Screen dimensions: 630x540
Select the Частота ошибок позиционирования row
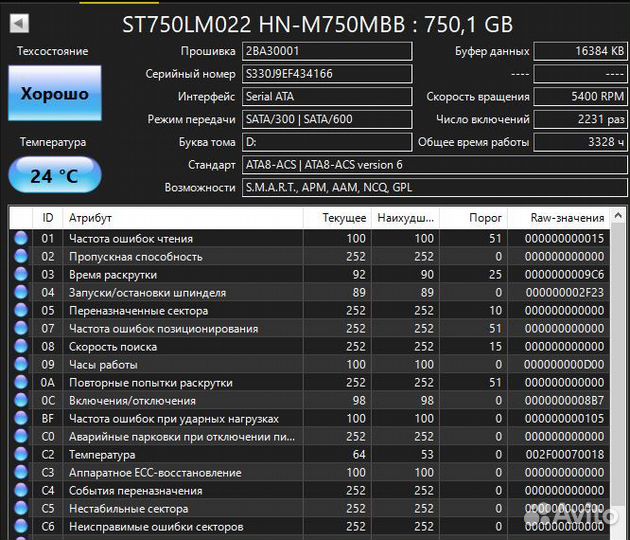coord(309,328)
